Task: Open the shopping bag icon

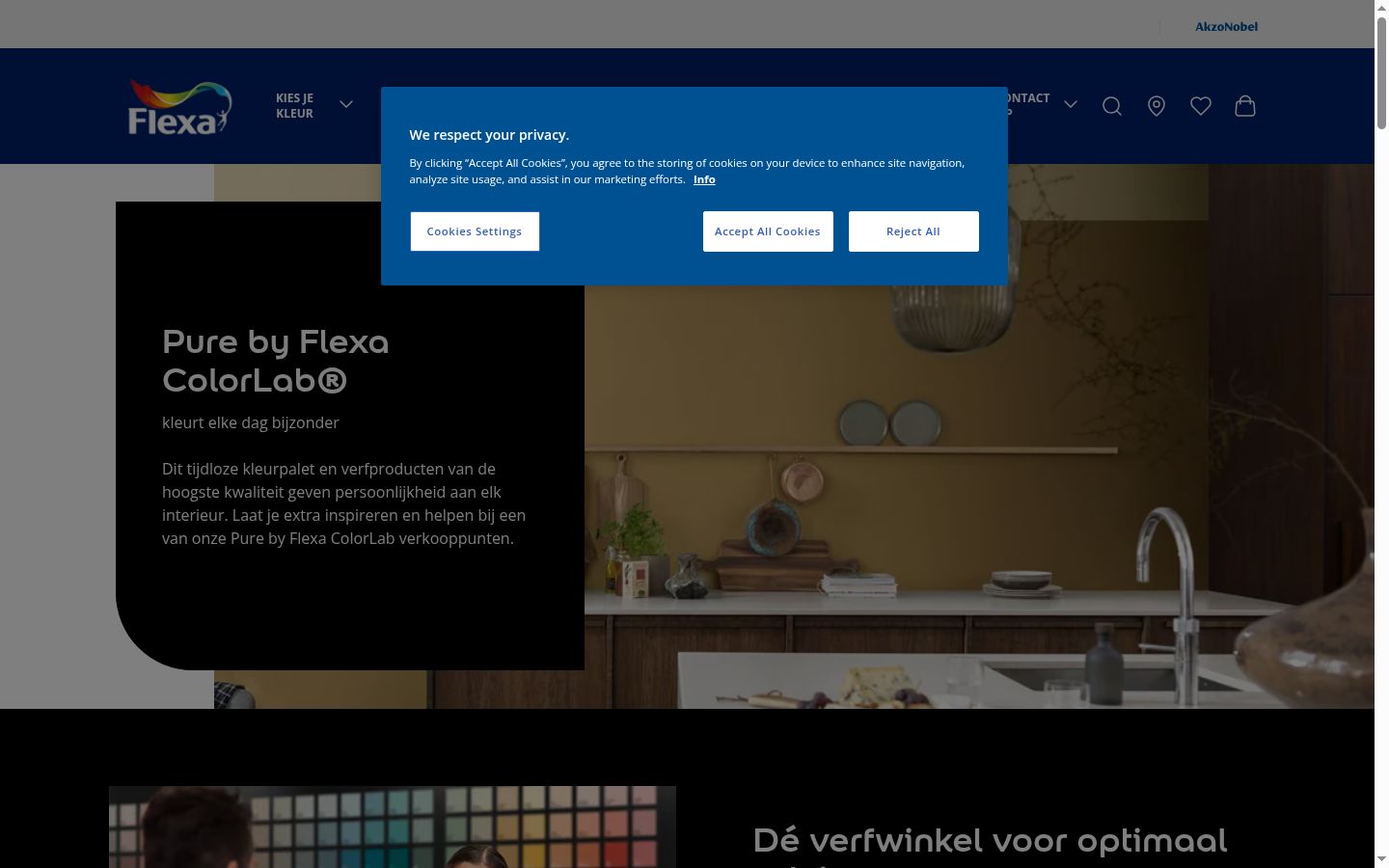Action: click(1245, 106)
